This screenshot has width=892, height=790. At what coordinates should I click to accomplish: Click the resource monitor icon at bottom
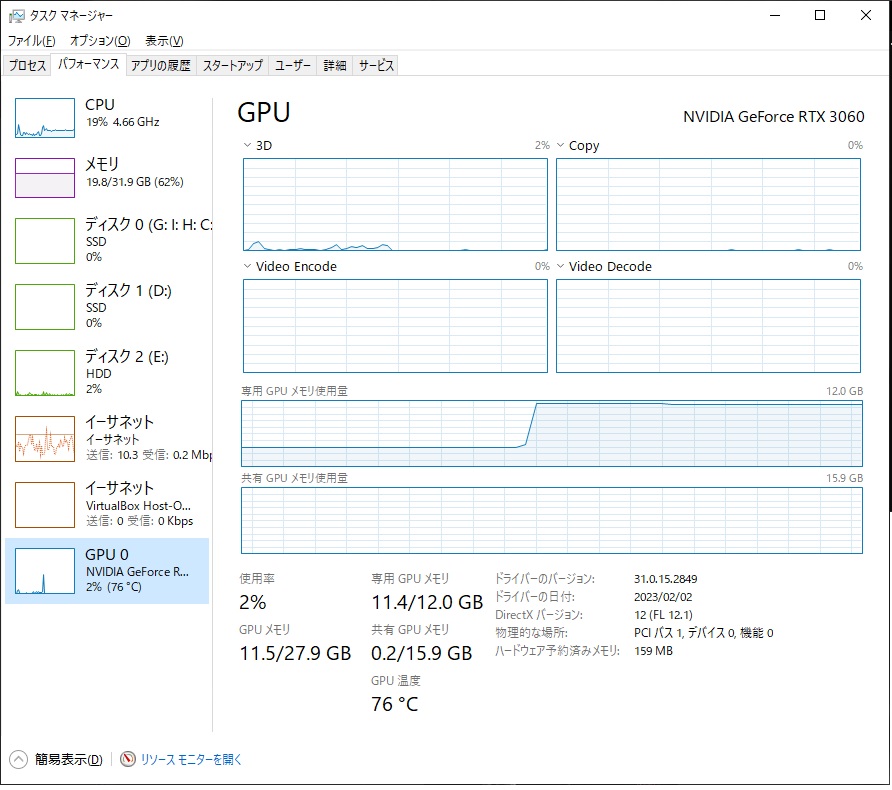(128, 759)
